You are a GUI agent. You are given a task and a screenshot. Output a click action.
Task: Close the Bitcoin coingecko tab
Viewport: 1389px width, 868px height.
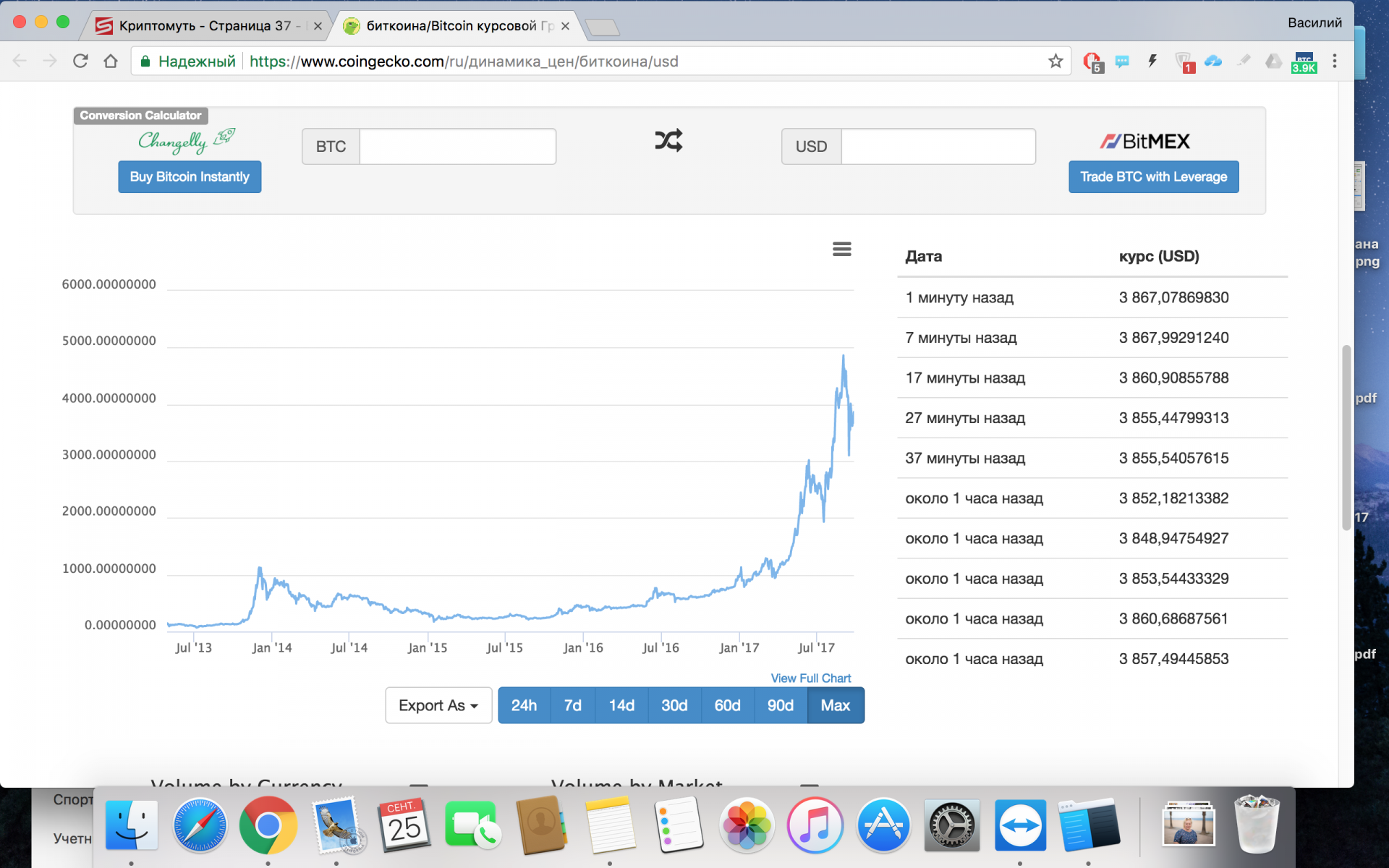pyautogui.click(x=565, y=26)
